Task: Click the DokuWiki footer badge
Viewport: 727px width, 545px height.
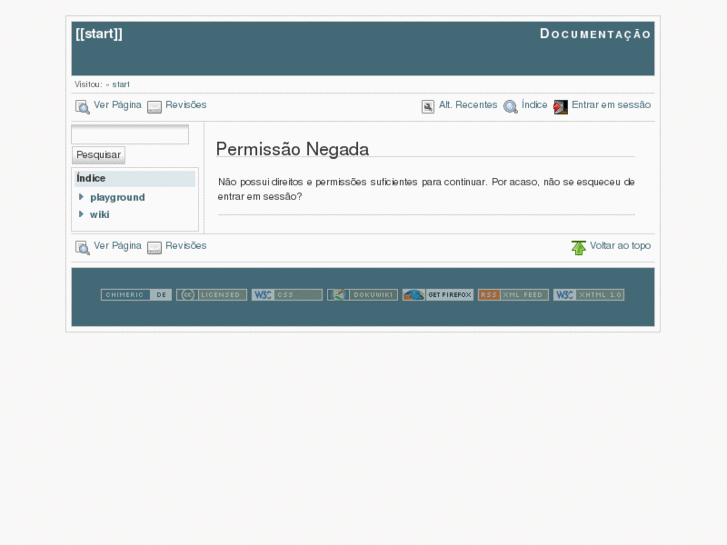Action: point(363,295)
